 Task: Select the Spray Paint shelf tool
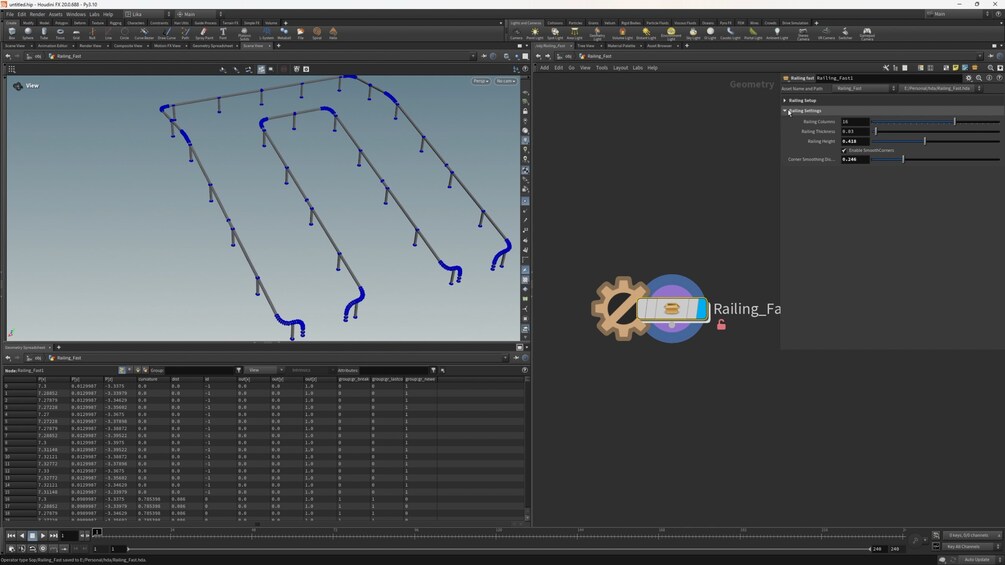click(x=204, y=33)
